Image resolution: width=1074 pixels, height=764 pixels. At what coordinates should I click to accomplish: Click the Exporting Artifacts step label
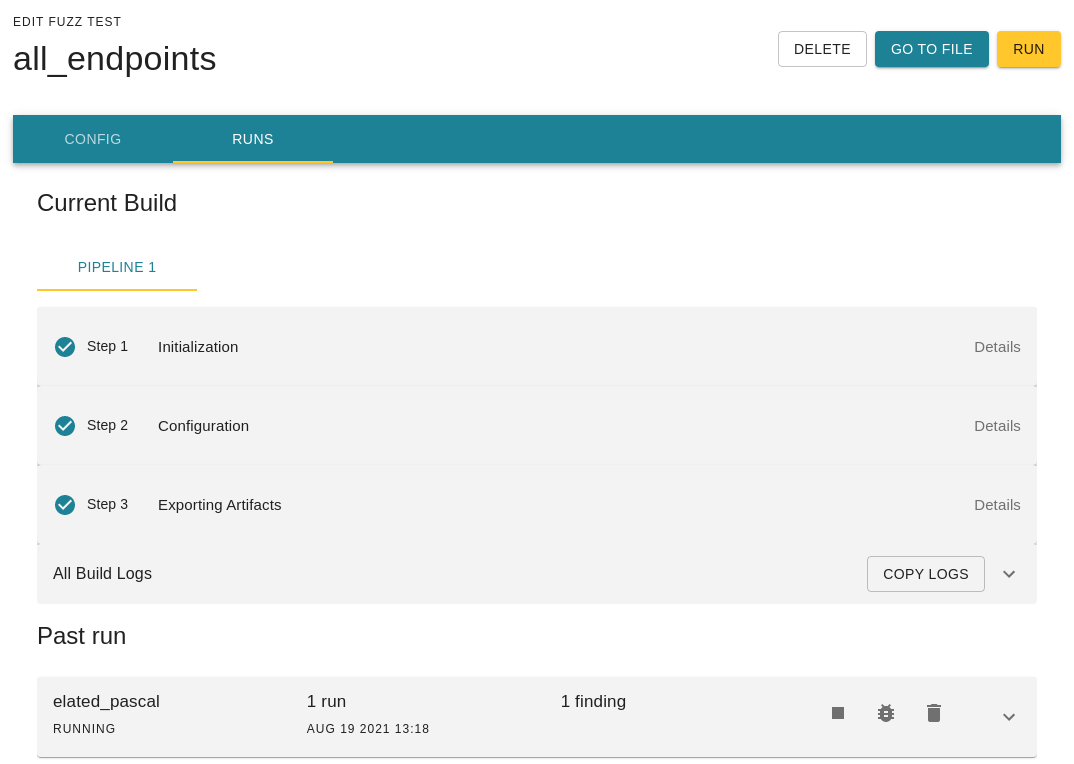click(x=219, y=504)
